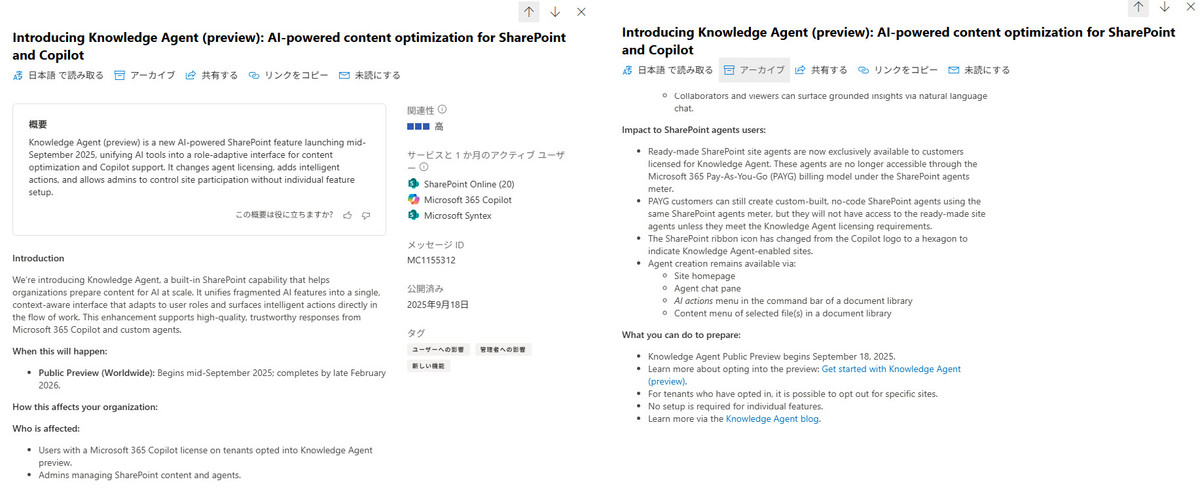Image resolution: width=1200 pixels, height=488 pixels.
Task: Choose the 新しい機能 tag
Action: click(429, 367)
